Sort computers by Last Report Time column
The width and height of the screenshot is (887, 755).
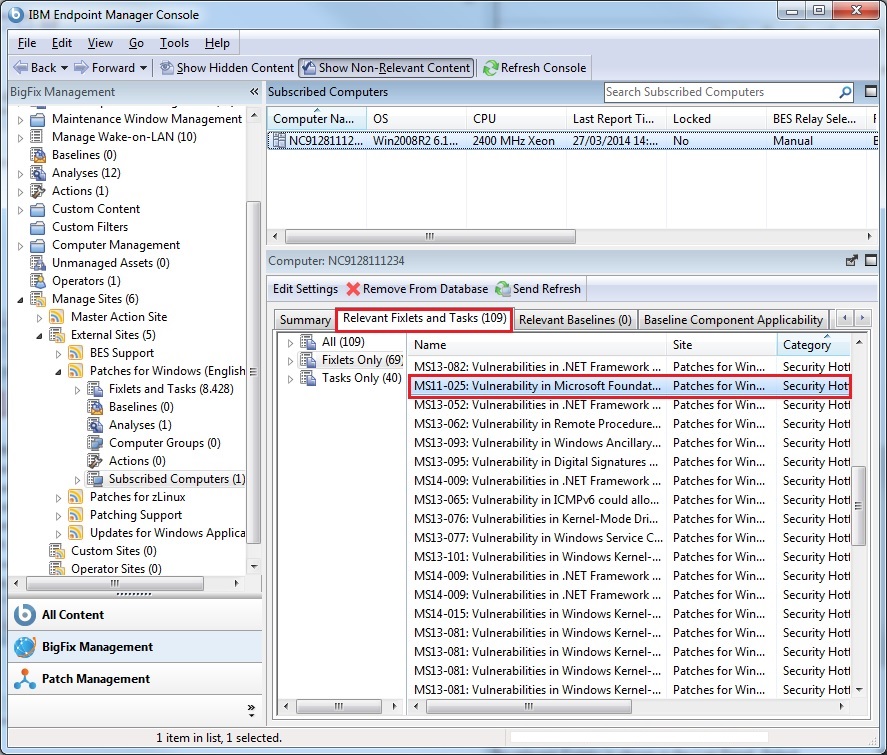[615, 119]
